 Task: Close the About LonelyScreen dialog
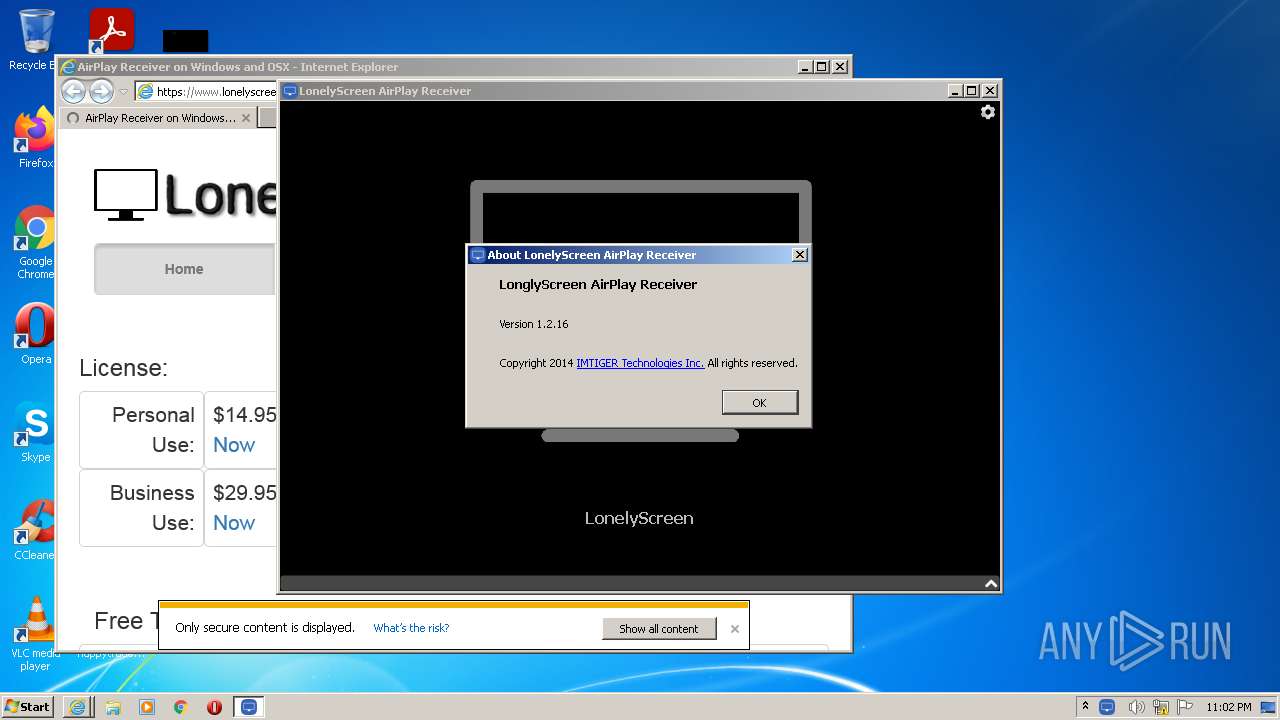pos(799,255)
